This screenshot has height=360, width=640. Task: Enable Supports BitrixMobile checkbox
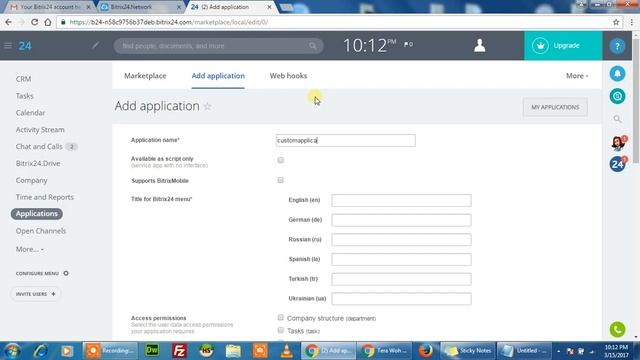click(x=280, y=180)
